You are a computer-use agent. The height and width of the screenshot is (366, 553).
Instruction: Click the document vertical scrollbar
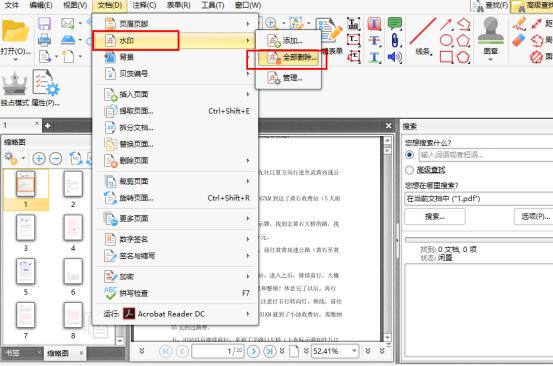(387, 240)
